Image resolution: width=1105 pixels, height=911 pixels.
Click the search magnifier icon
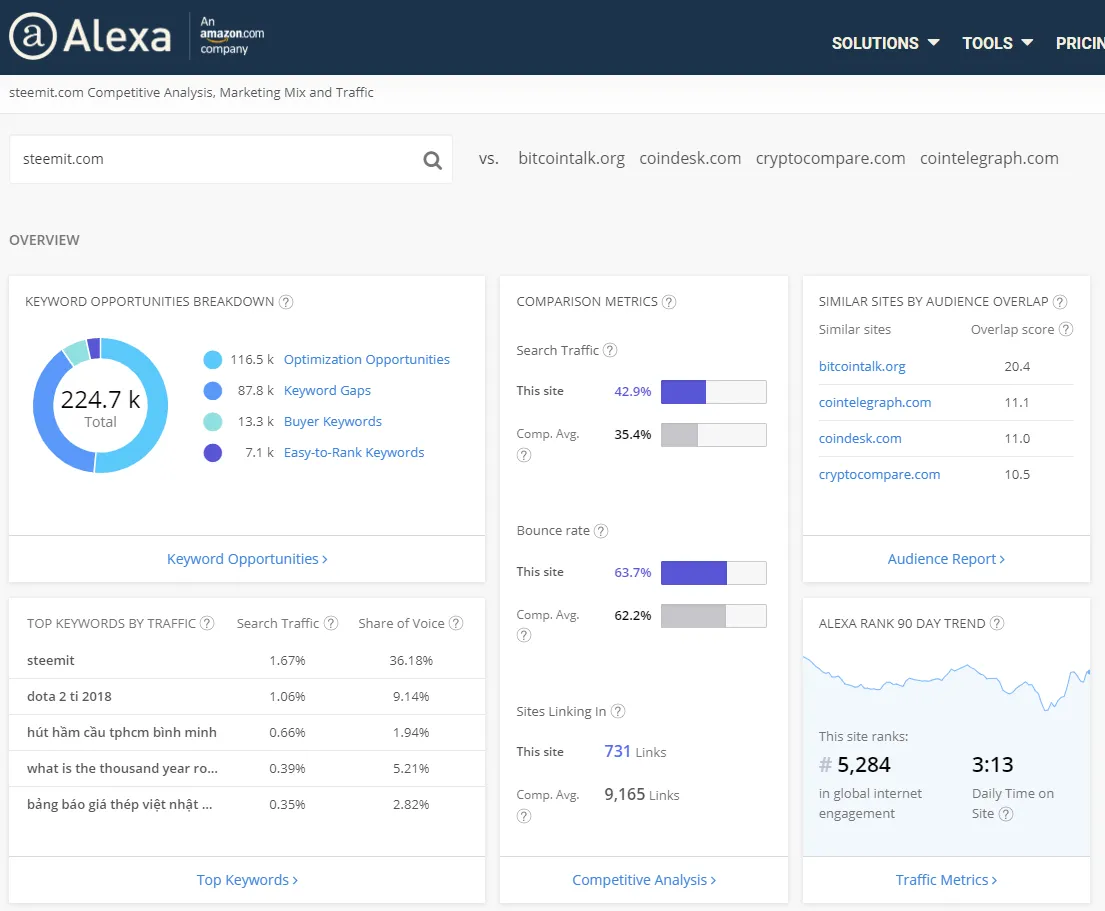pyautogui.click(x=432, y=160)
